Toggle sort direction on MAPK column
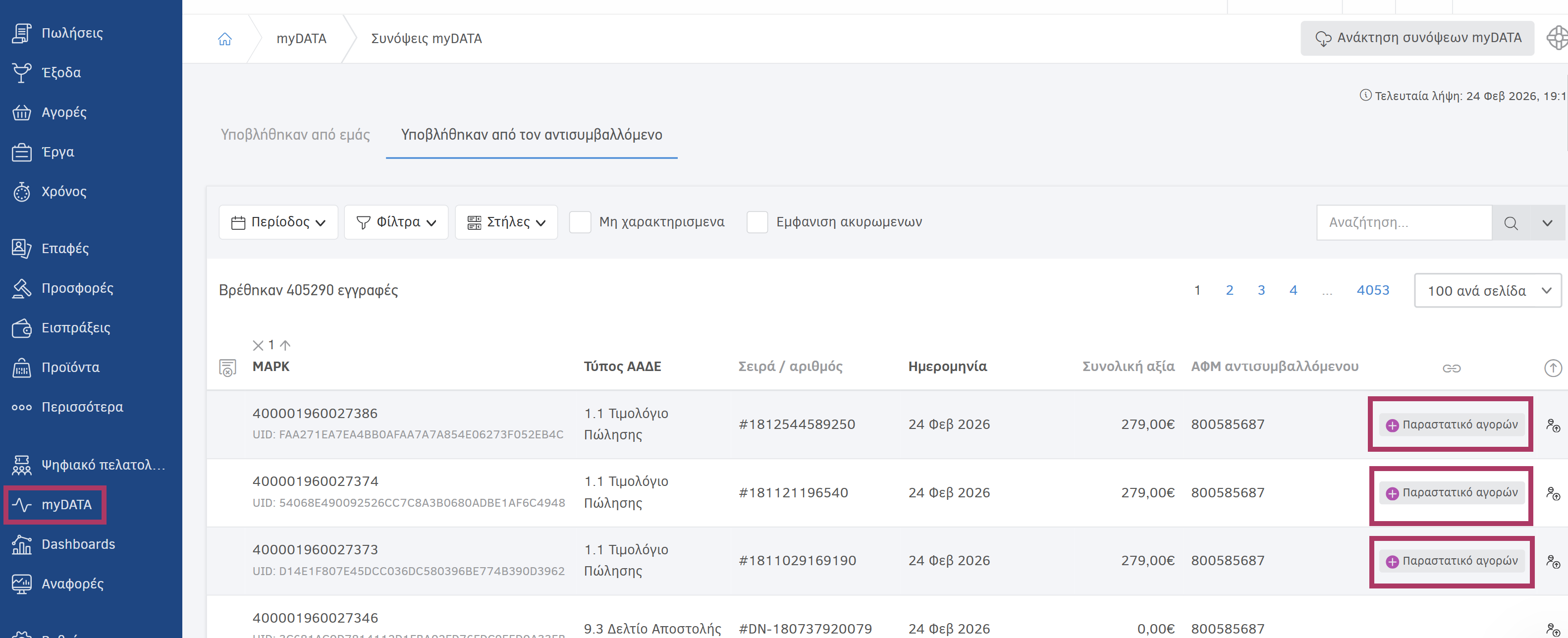 (284, 345)
